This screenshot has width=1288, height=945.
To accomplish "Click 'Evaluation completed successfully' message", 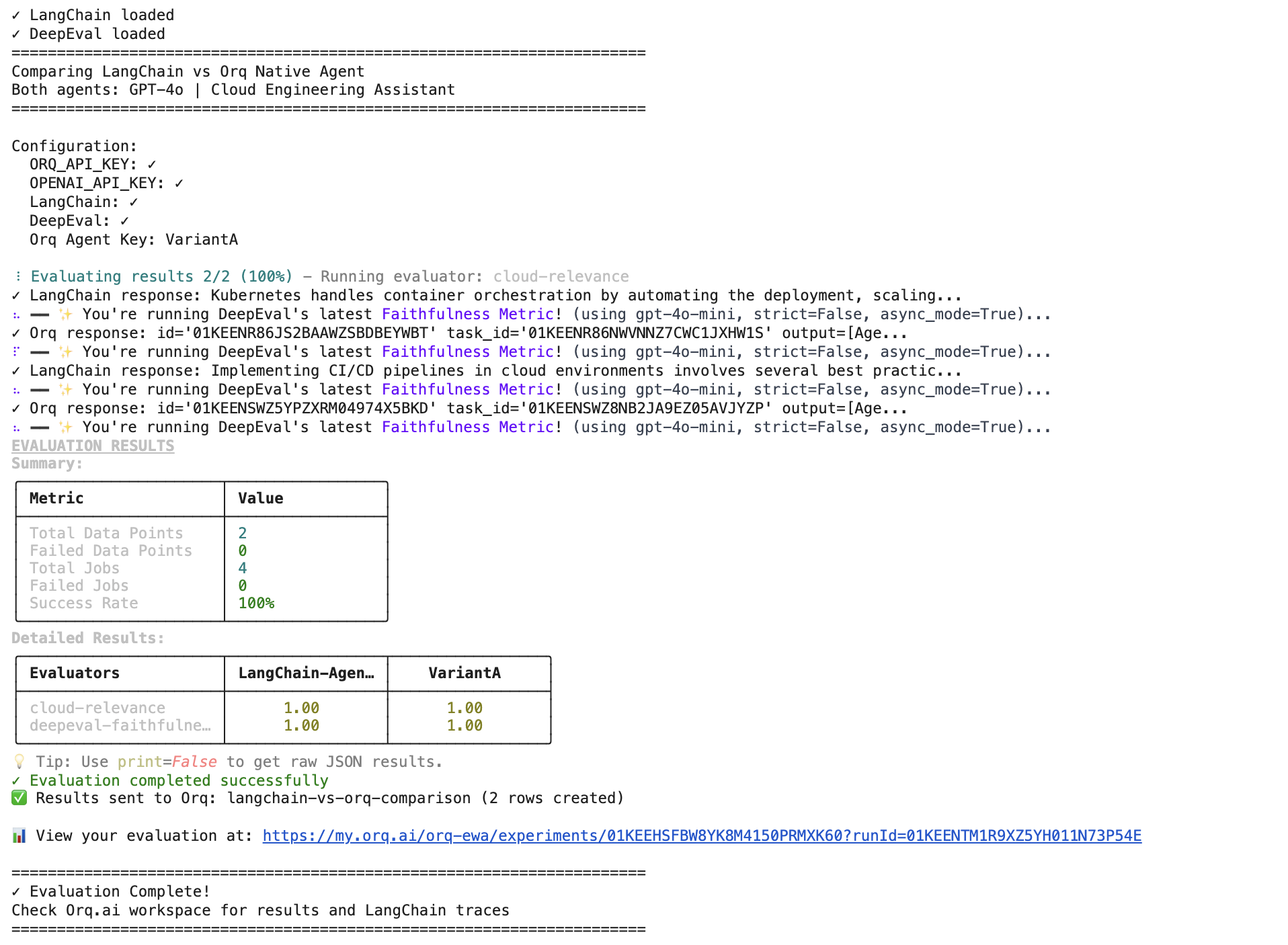I will tap(179, 780).
